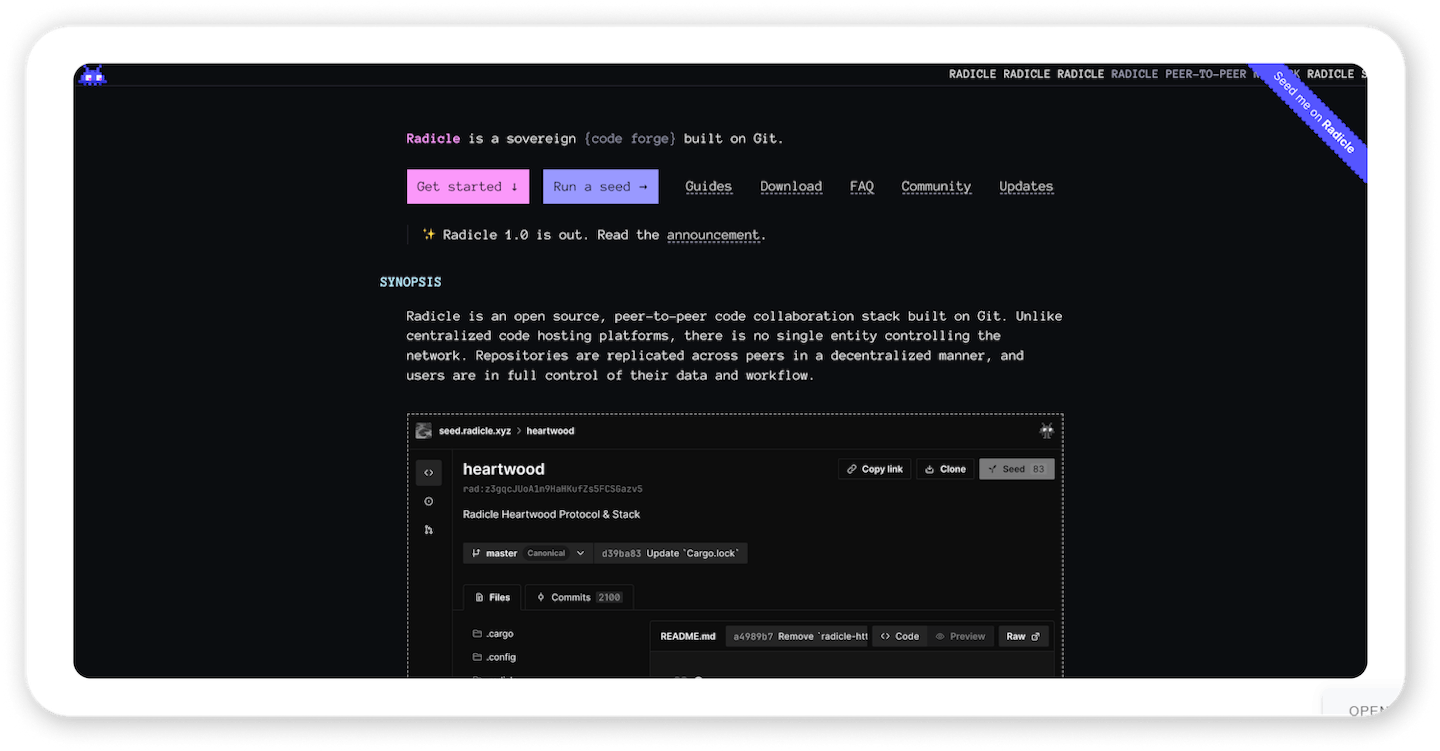Viewport: 1440px width, 751px height.
Task: Click the chevron in the seed.radicle.xyz breadcrumb
Action: pos(519,430)
